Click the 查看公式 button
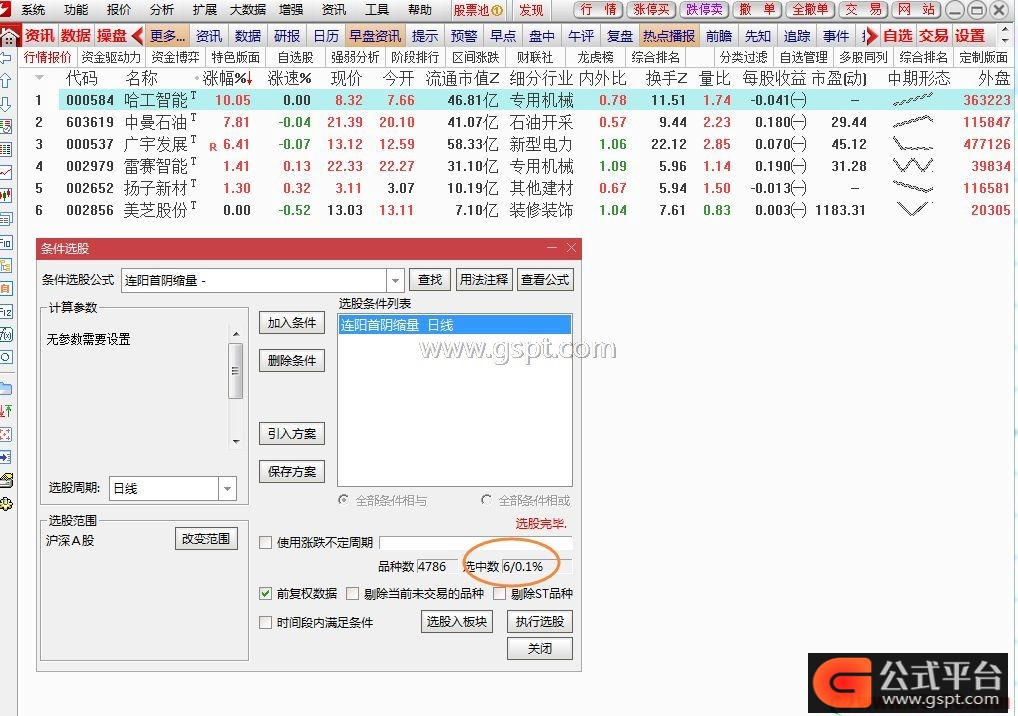The height and width of the screenshot is (716, 1018). point(545,280)
